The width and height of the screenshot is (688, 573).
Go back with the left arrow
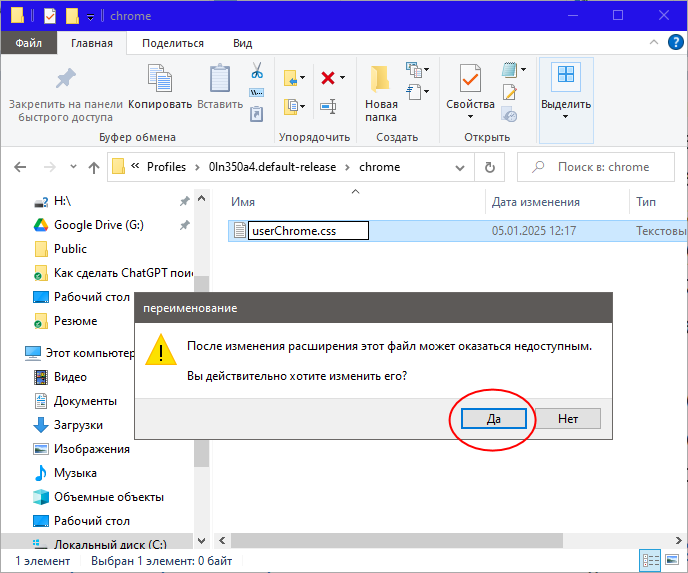tap(20, 167)
